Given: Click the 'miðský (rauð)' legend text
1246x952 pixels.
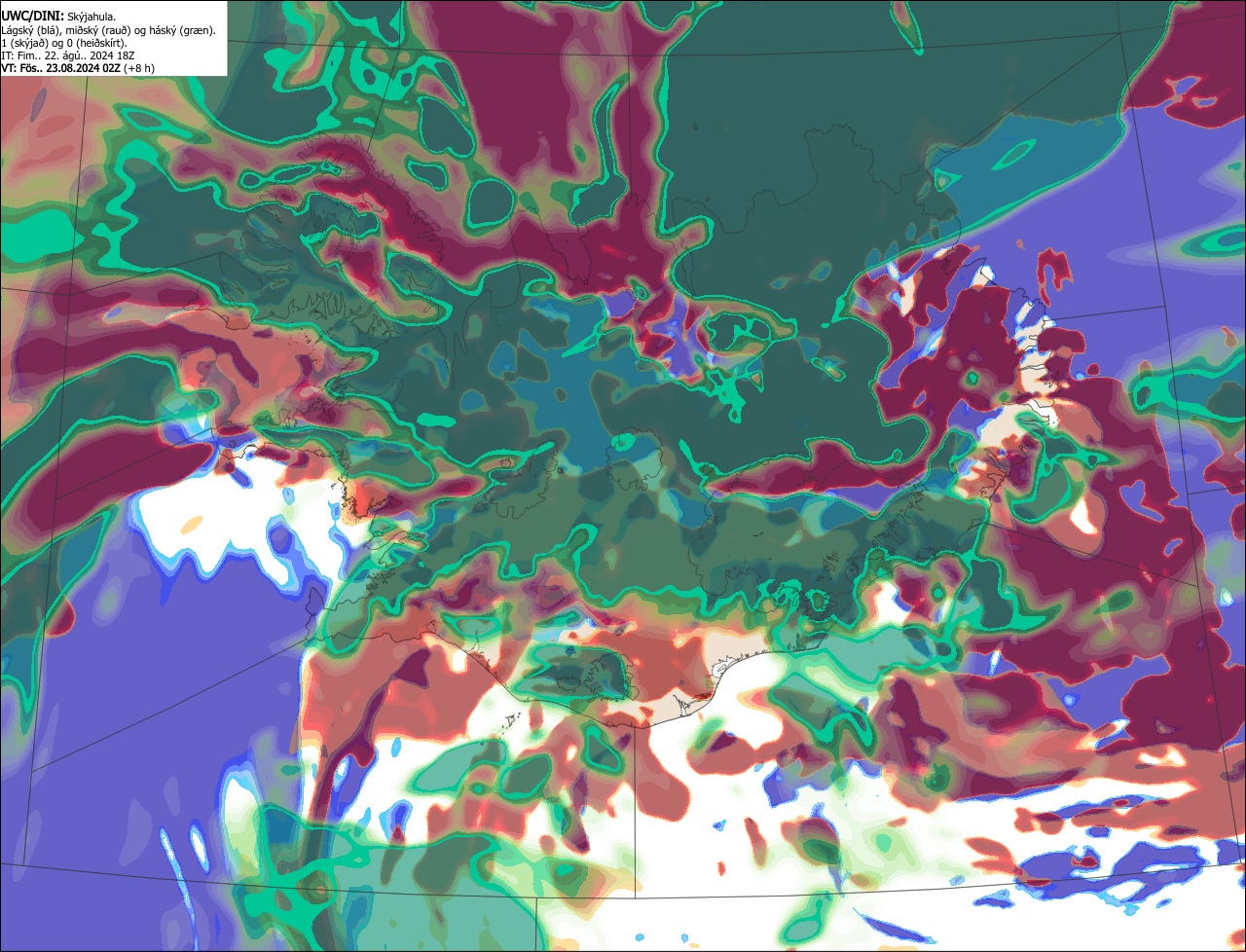Looking at the screenshot, I should (97, 31).
